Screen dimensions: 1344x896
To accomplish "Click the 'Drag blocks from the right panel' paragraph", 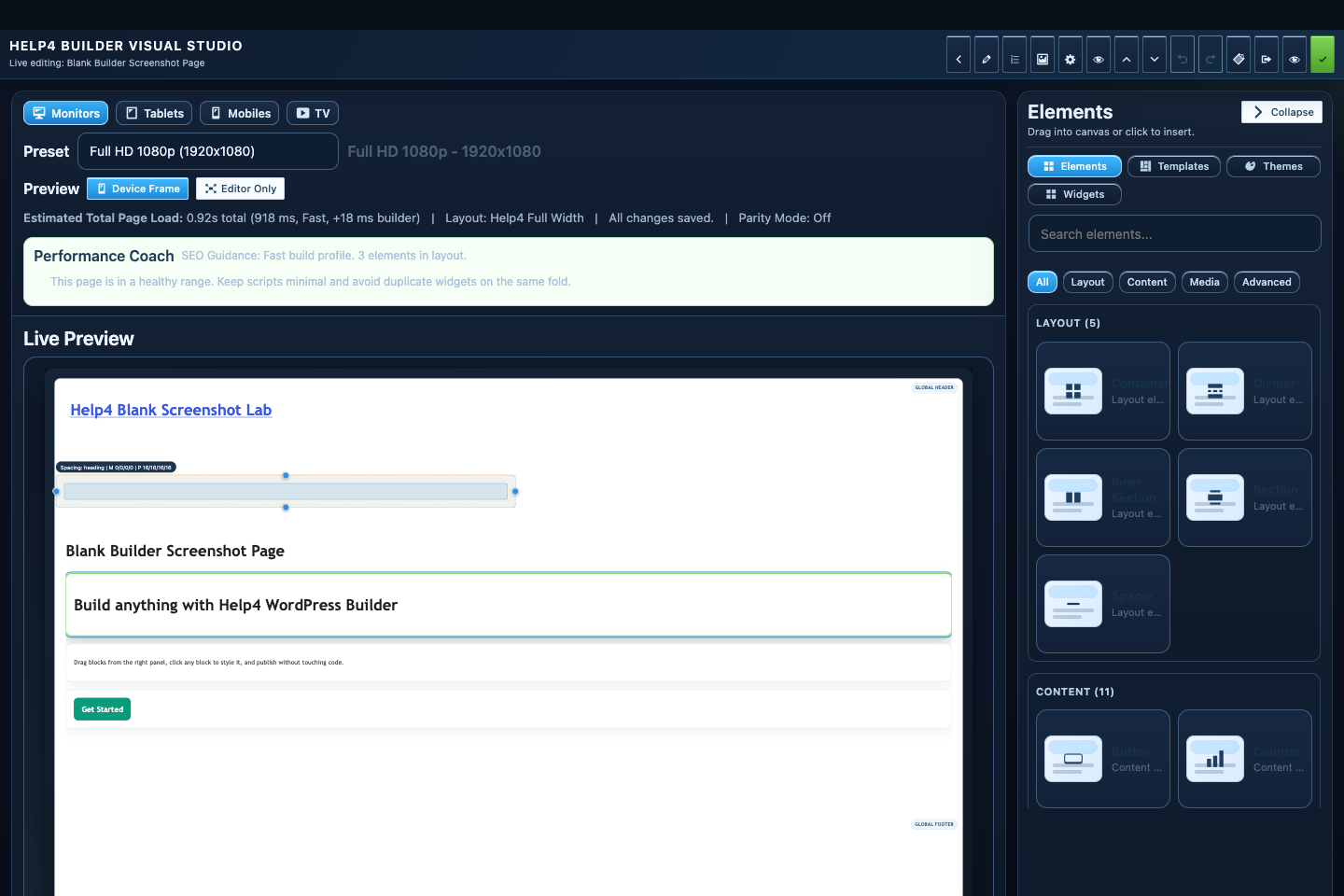I will tap(208, 663).
